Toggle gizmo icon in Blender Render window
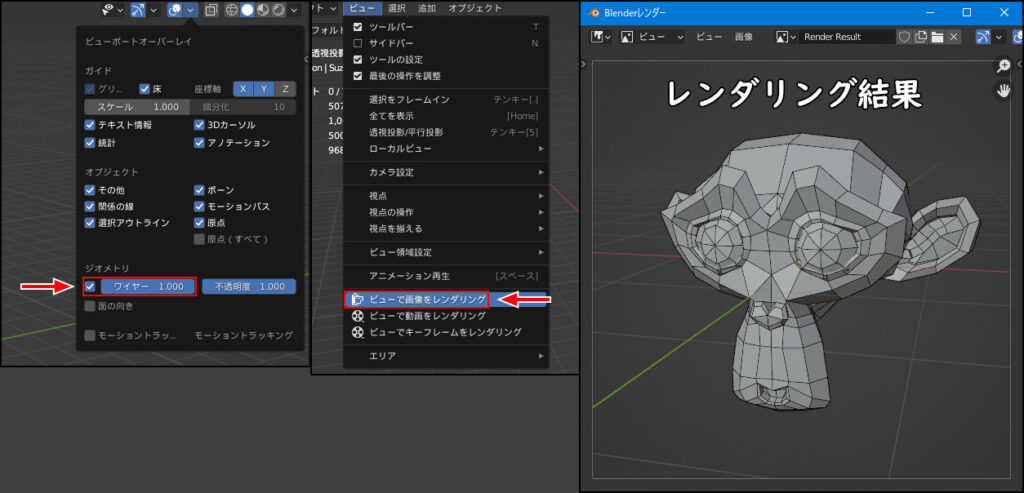 tap(984, 37)
